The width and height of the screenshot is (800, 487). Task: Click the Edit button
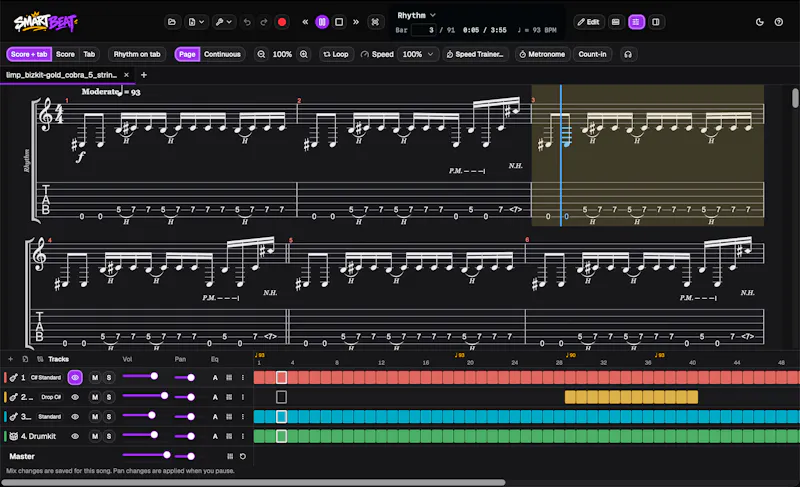tap(589, 22)
